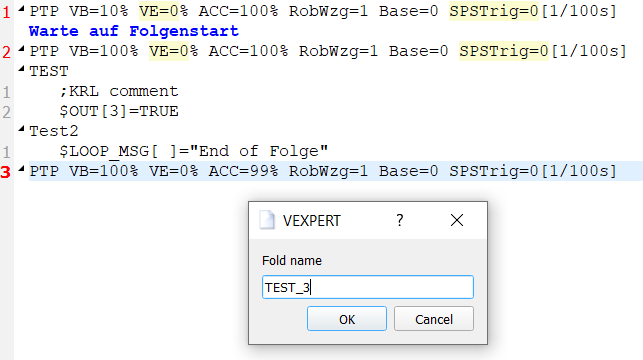643x360 pixels.
Task: Collapse the first PTP VB=10% fold triangle
Action: (21, 9)
